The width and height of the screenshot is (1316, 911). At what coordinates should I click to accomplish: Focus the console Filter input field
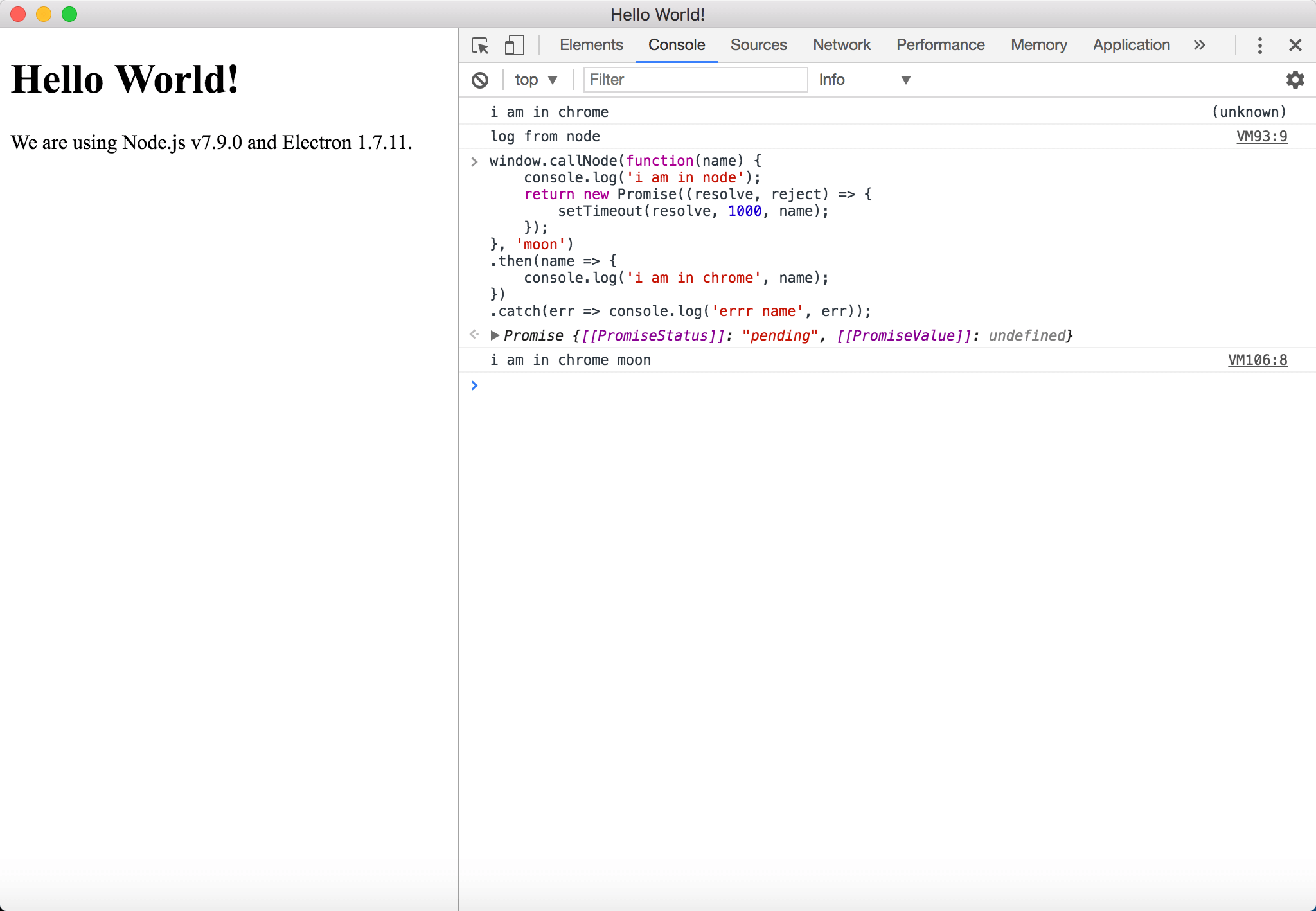tap(695, 80)
